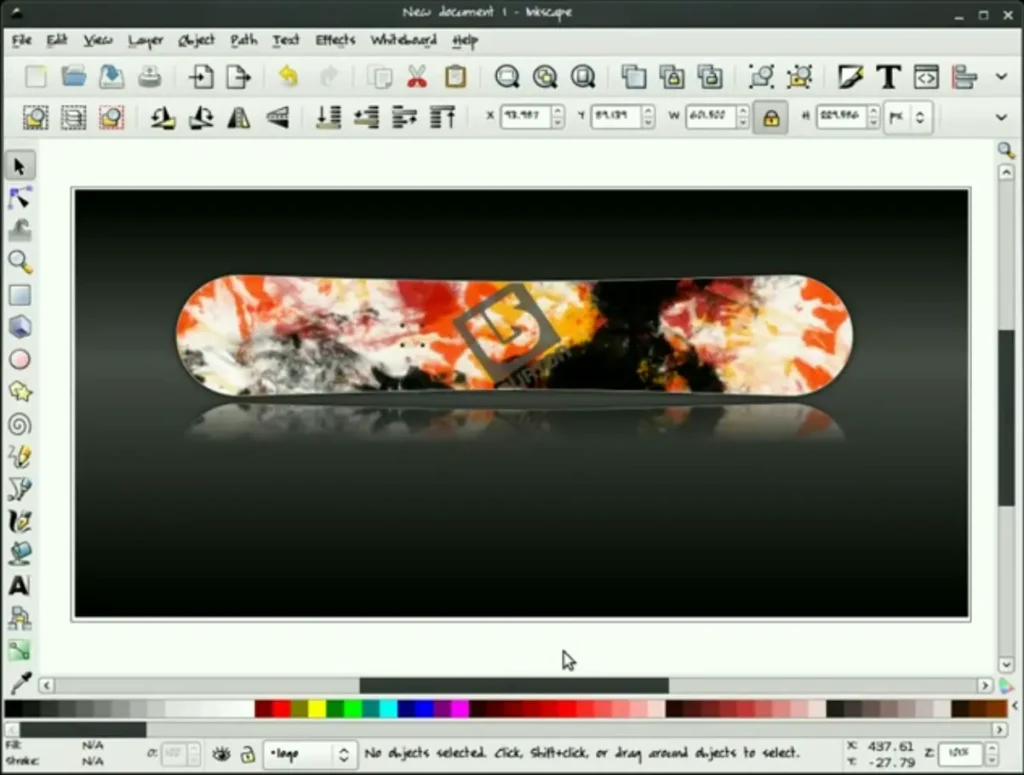The width and height of the screenshot is (1024, 775).
Task: Open Align and Distribute dialog
Action: [964, 77]
